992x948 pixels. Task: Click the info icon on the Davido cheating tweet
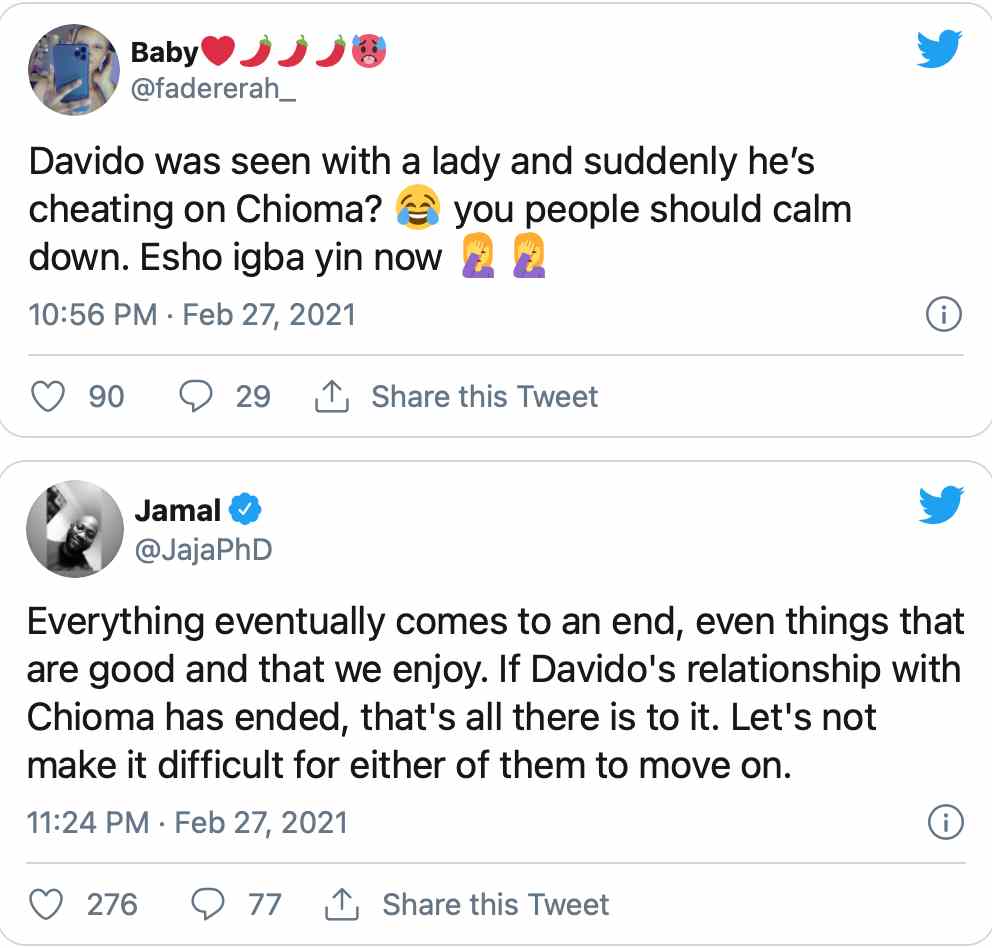[944, 316]
